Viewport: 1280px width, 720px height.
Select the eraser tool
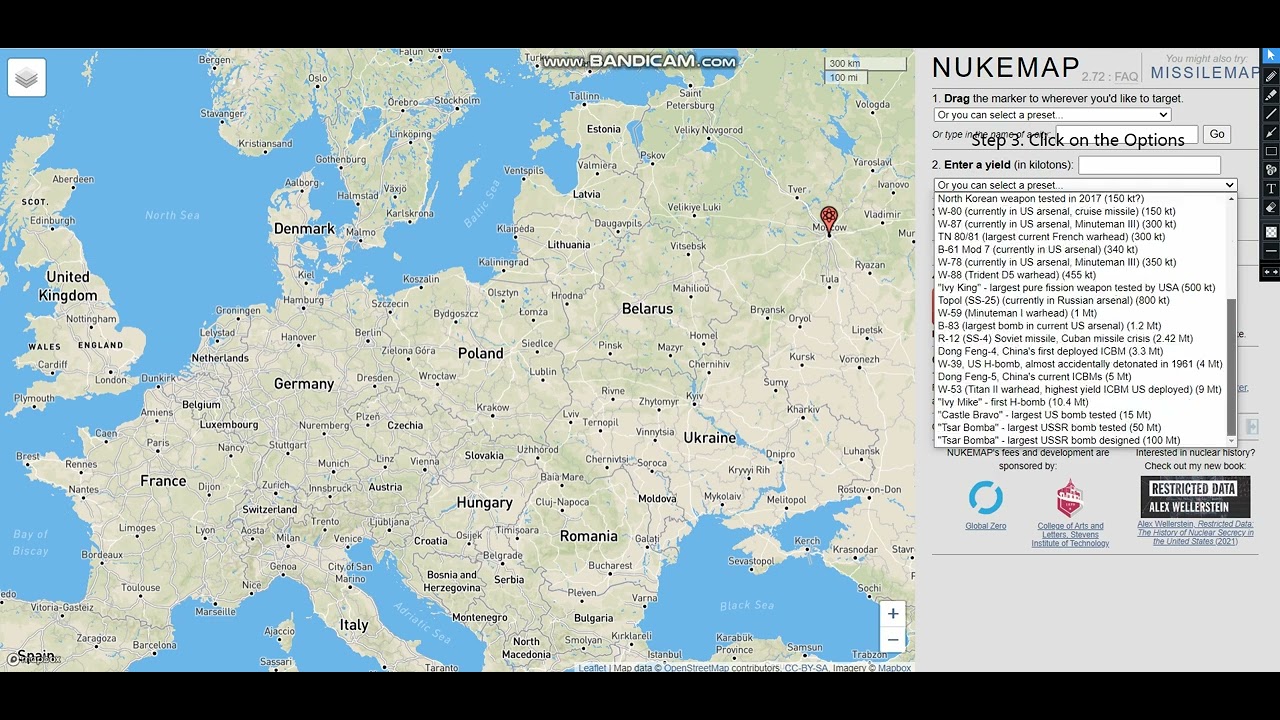pos(1271,208)
